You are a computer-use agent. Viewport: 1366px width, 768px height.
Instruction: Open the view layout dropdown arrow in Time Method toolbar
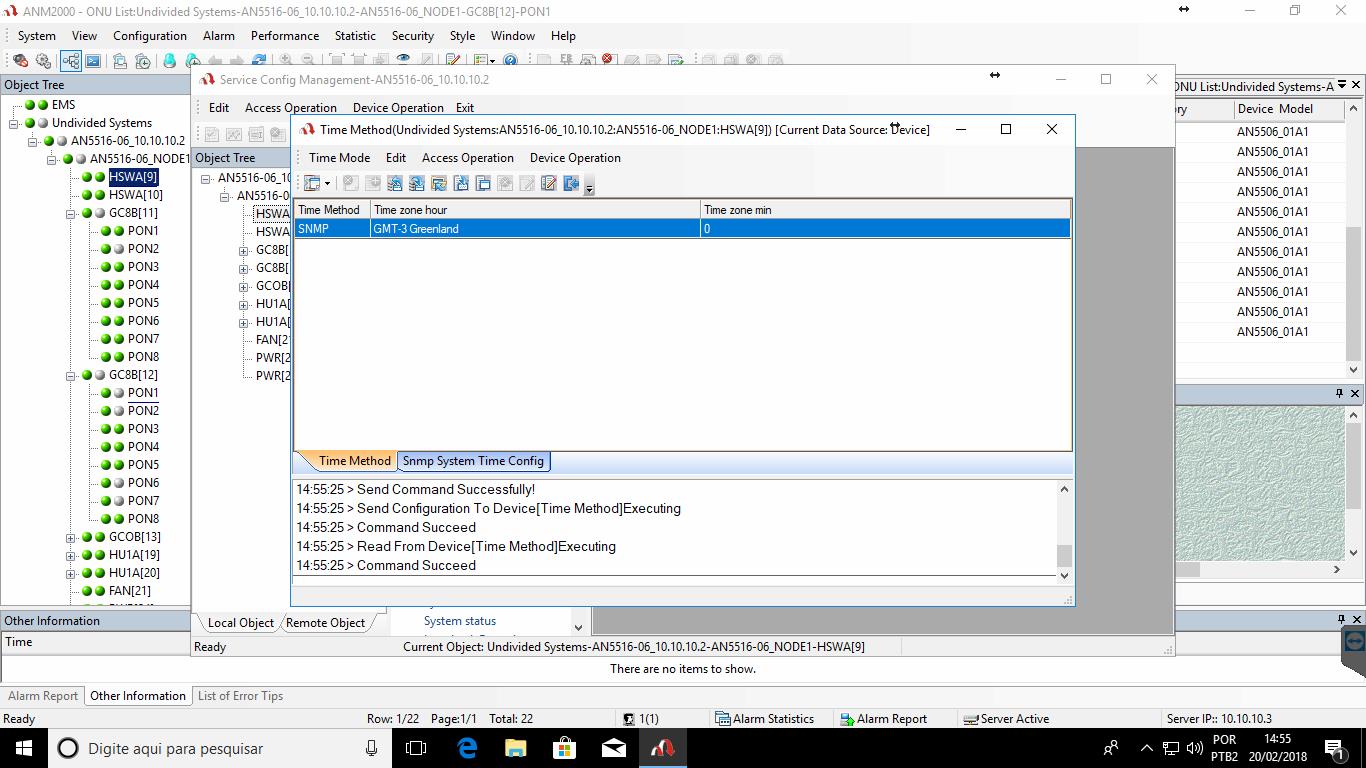[327, 184]
